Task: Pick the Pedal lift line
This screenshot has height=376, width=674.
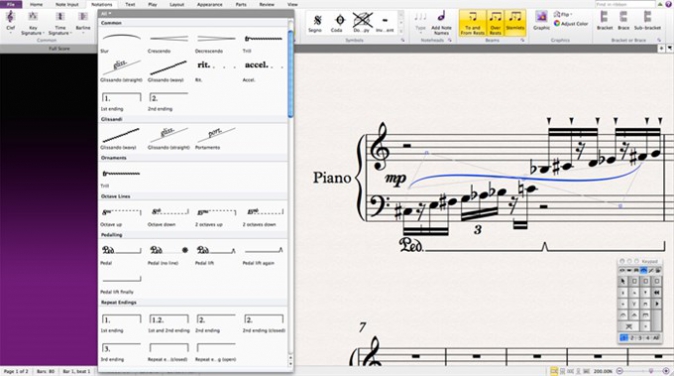Action: [x=216, y=254]
